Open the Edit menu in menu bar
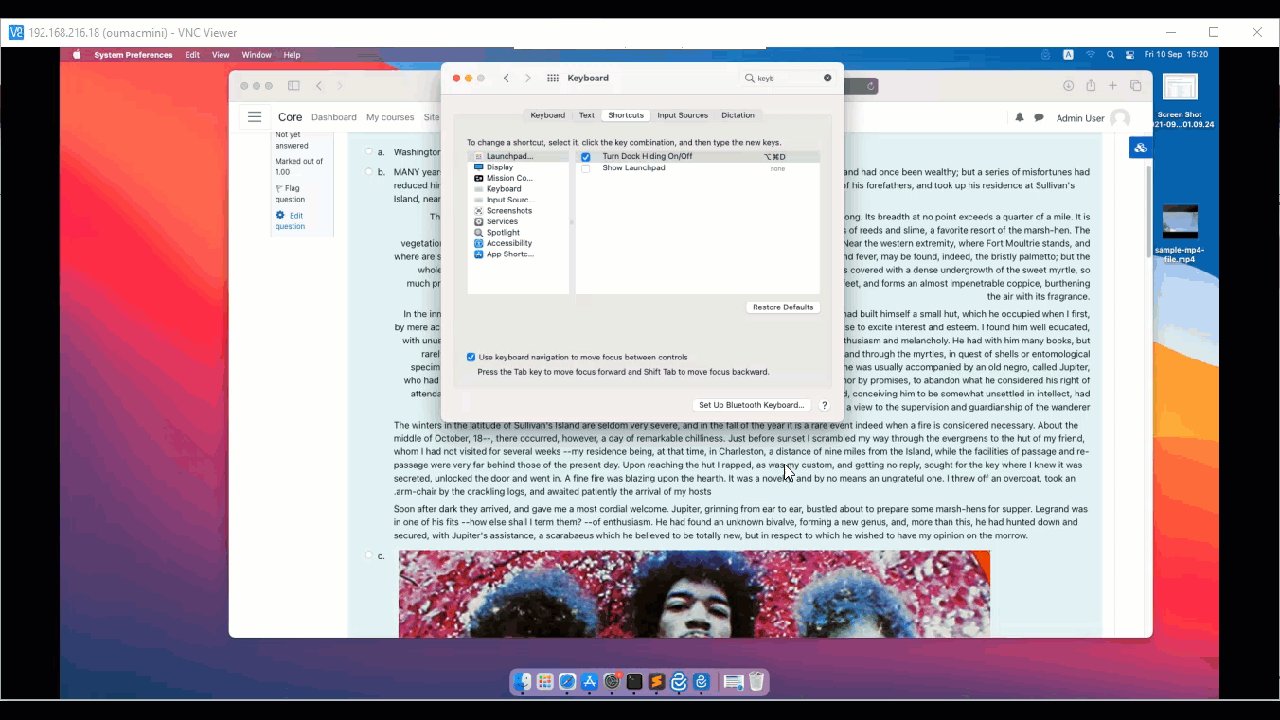Image resolution: width=1280 pixels, height=720 pixels. click(192, 55)
